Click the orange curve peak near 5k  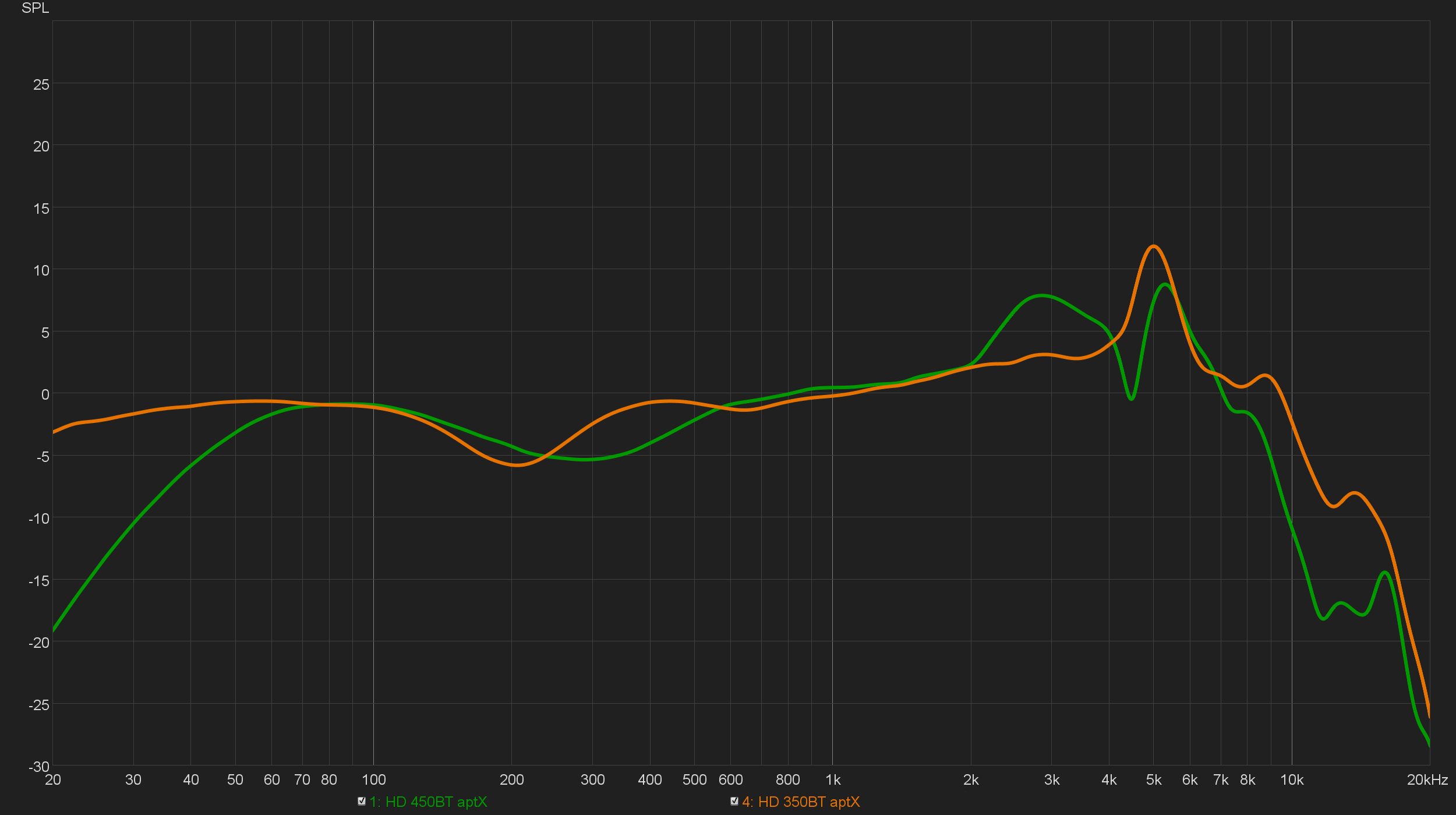point(1153,246)
